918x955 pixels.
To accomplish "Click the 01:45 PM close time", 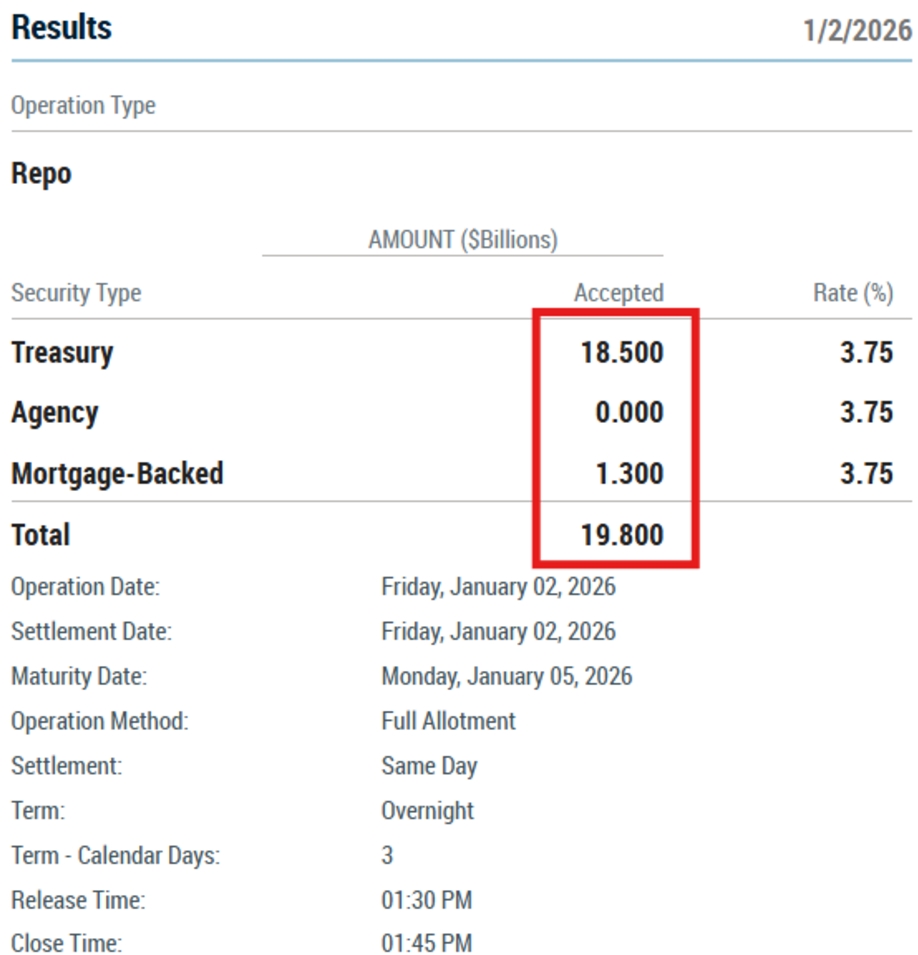I will click(426, 943).
